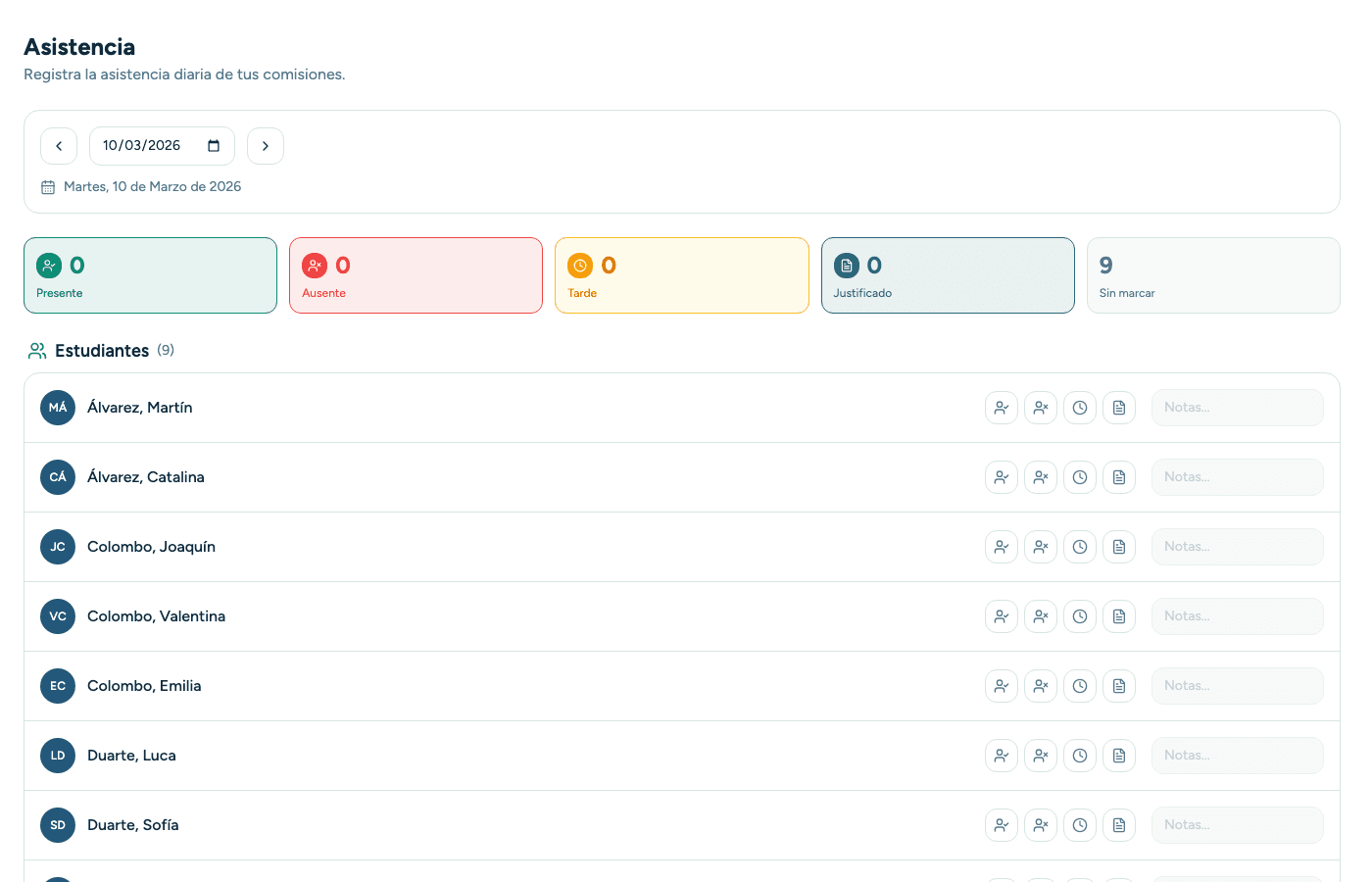Click the date field 10/03/2026
1372x882 pixels.
162,146
